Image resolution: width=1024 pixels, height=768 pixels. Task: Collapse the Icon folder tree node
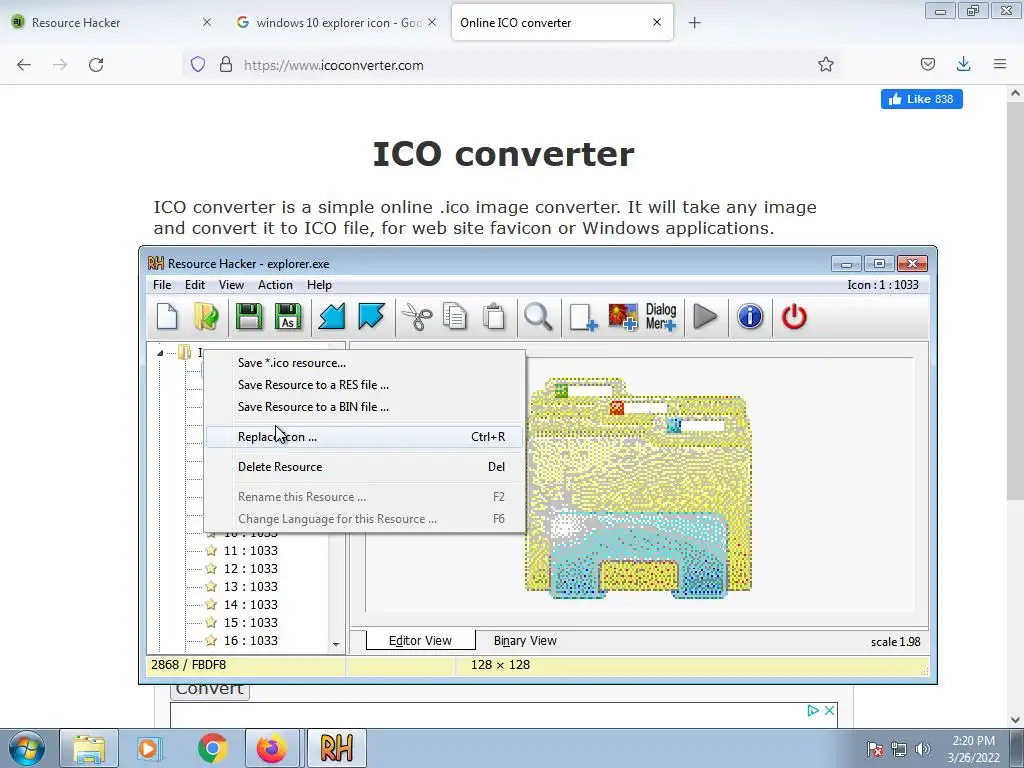160,353
